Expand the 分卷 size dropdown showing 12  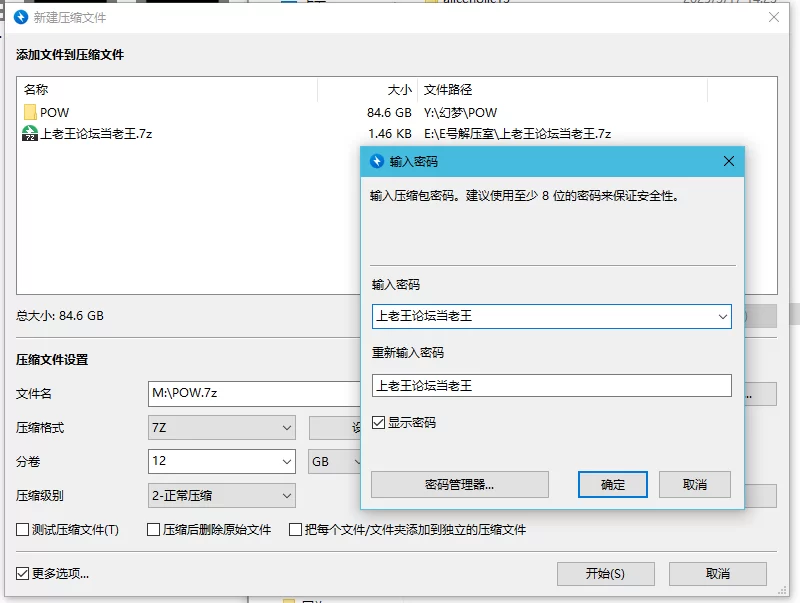[287, 461]
